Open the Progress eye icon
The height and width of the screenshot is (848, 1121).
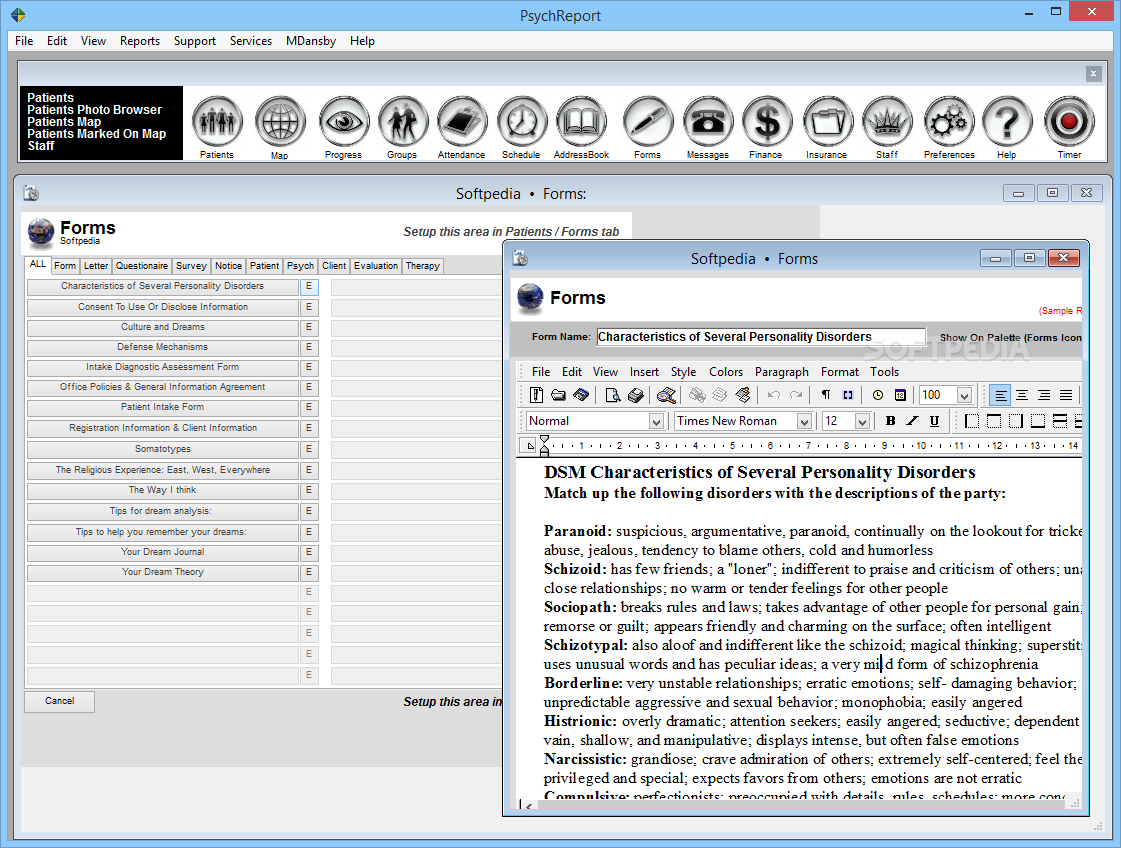(x=343, y=122)
